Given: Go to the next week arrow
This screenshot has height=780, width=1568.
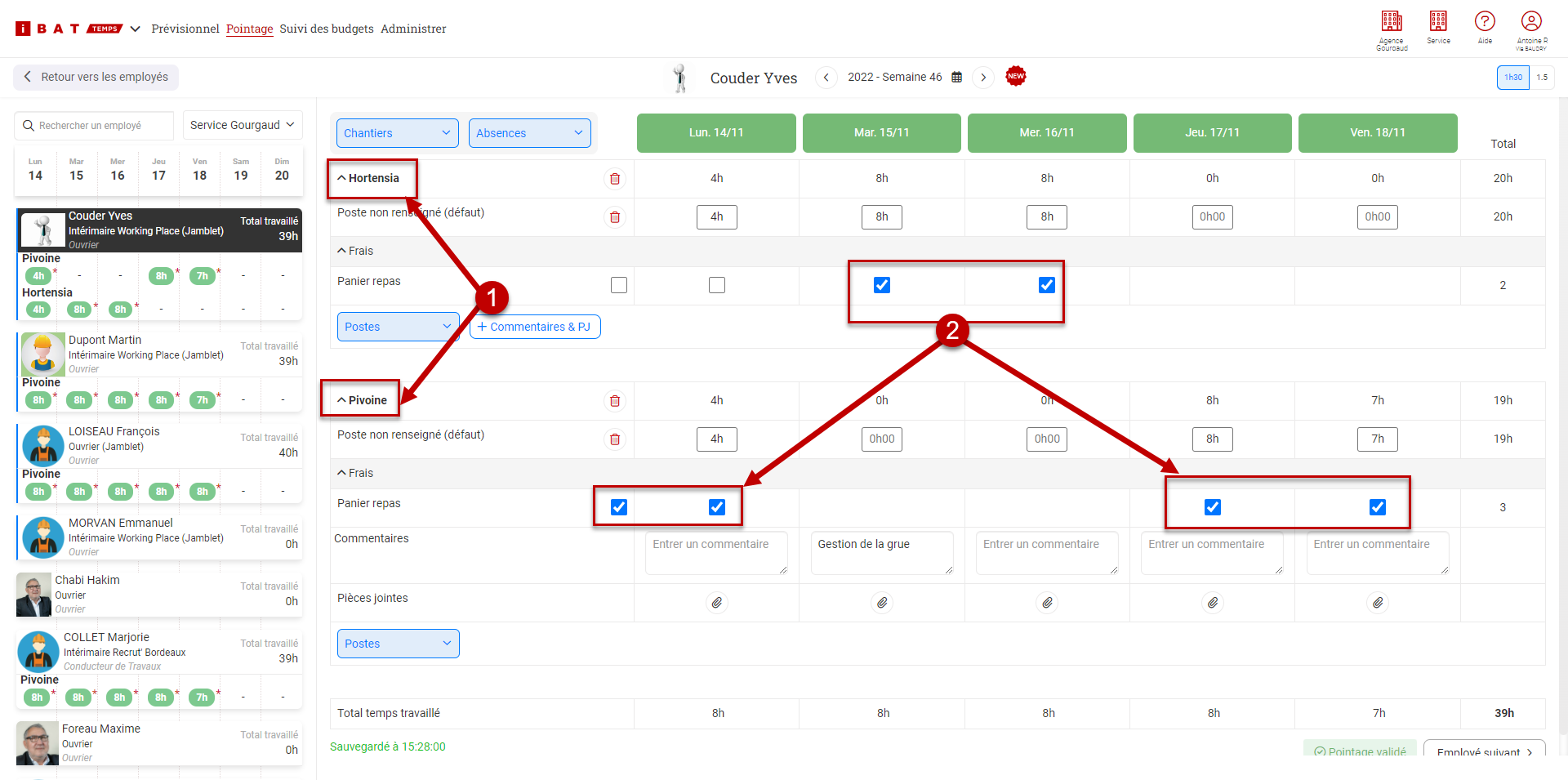Looking at the screenshot, I should click(983, 78).
